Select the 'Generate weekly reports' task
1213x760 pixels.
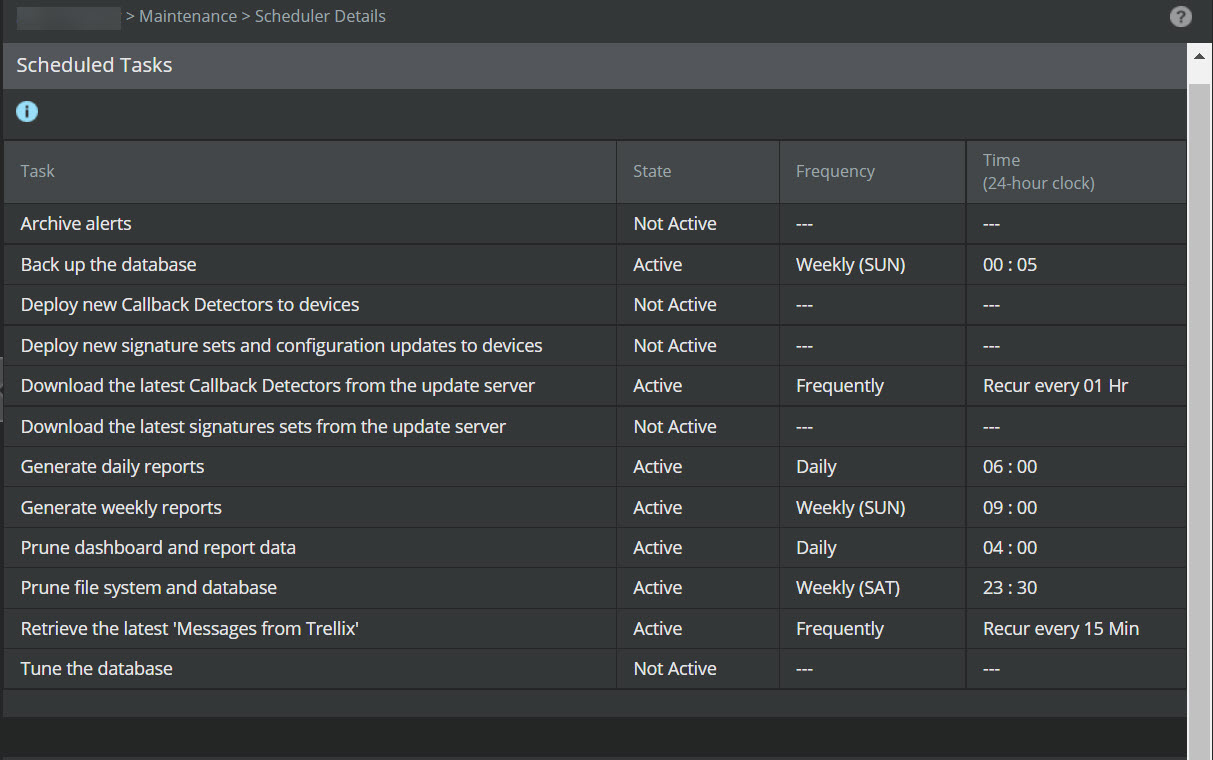tap(121, 508)
